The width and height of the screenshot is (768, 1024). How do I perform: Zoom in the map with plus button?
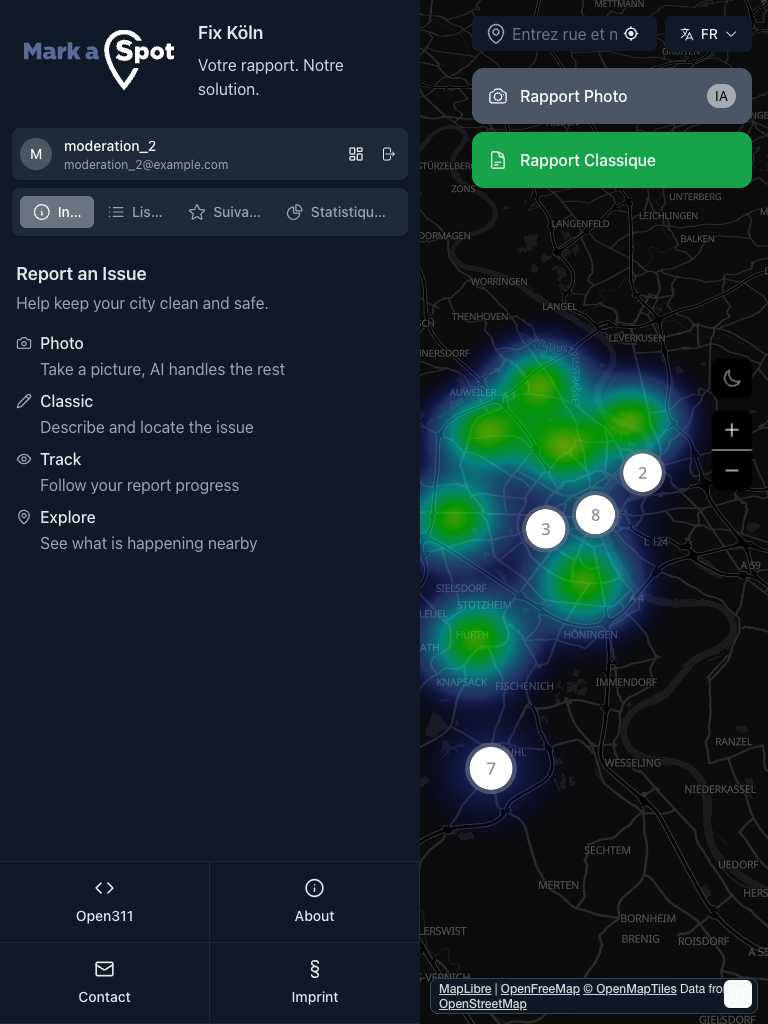[x=732, y=430]
